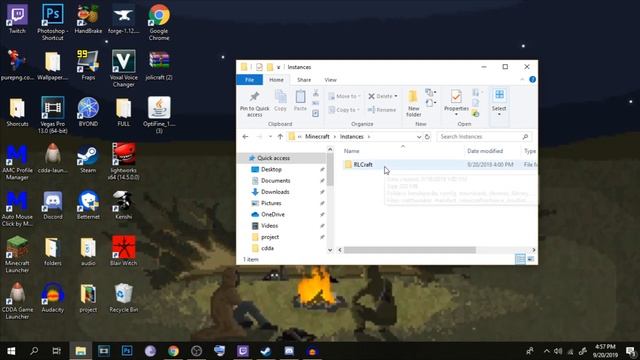The height and width of the screenshot is (360, 640).
Task: Click navigation pane scroll down arrow
Action: [x=330, y=250]
